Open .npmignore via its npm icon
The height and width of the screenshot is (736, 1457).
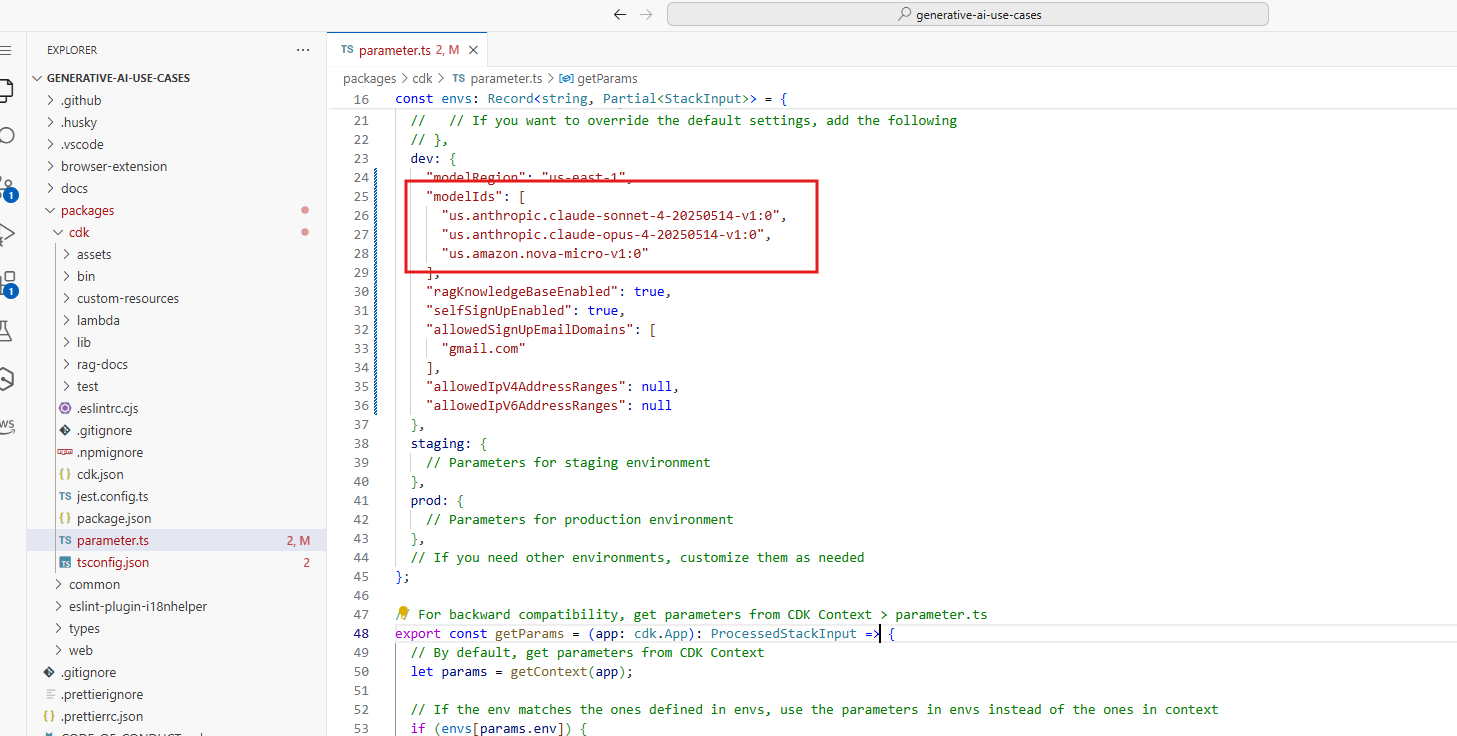click(x=65, y=452)
